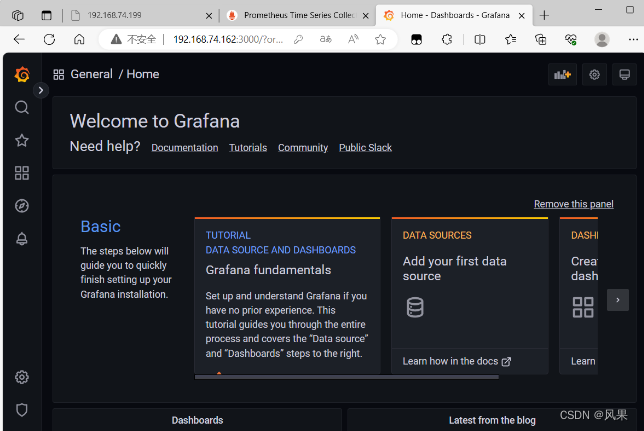644x431 pixels.
Task: Open the Documentation link
Action: 185,148
